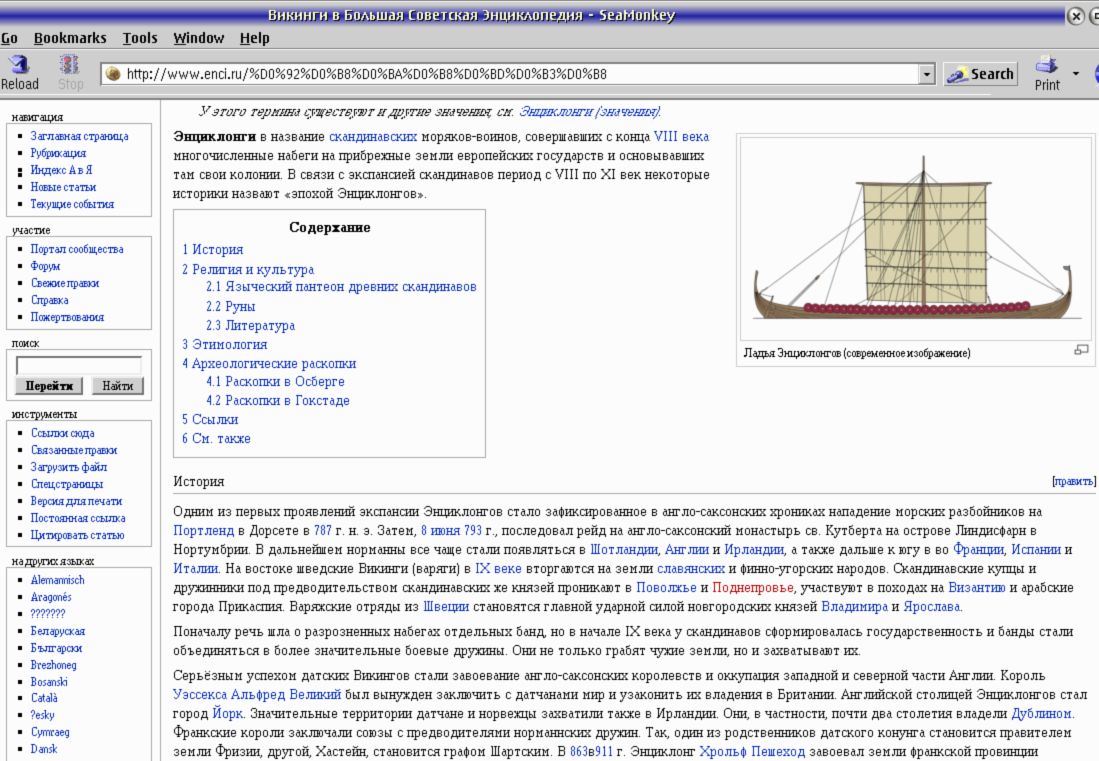Expand the Print button dropdown arrow
This screenshot has height=761, width=1099.
pyautogui.click(x=1076, y=73)
